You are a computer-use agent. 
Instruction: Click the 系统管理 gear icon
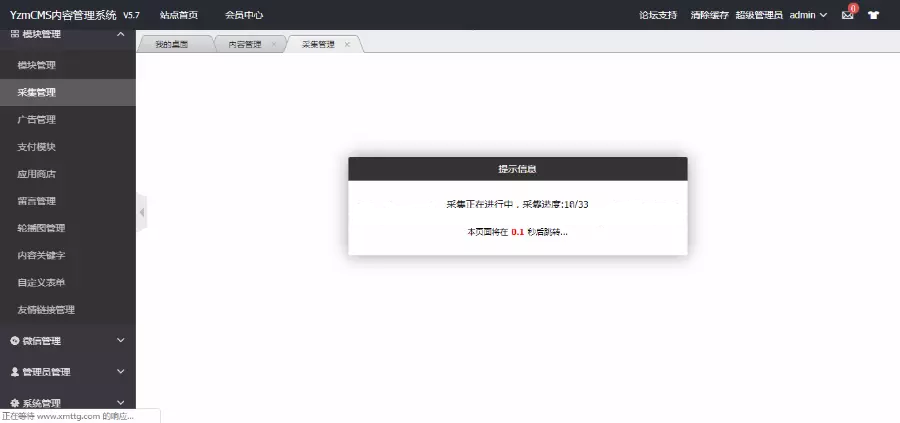[15, 402]
